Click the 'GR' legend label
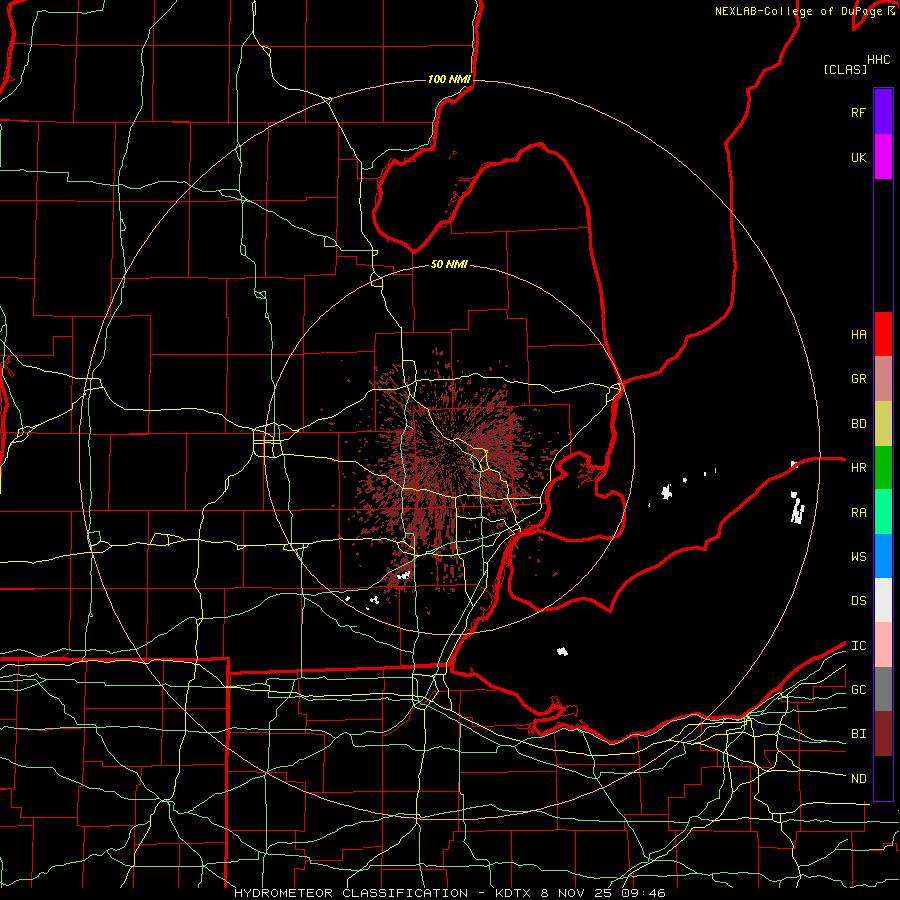 858,379
